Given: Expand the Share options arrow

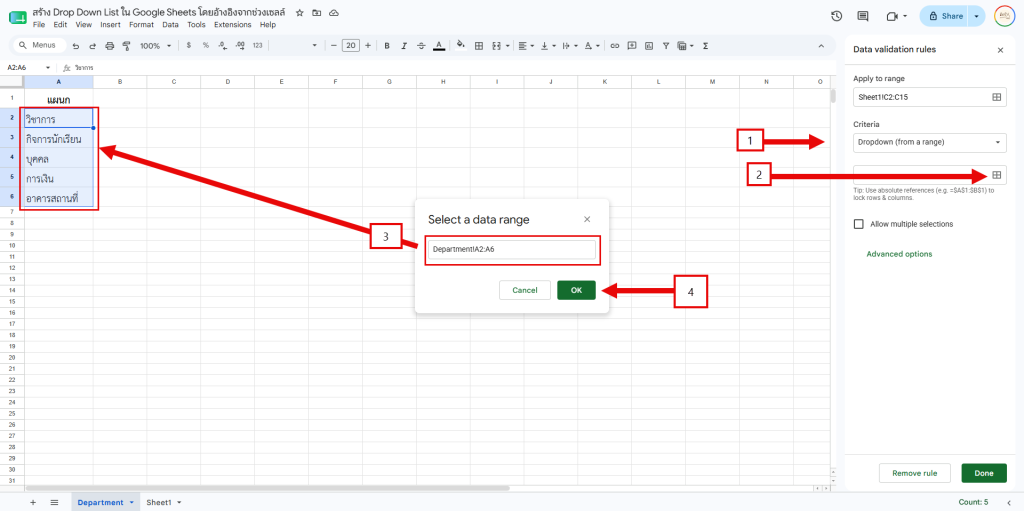Looking at the screenshot, I should [x=976, y=16].
